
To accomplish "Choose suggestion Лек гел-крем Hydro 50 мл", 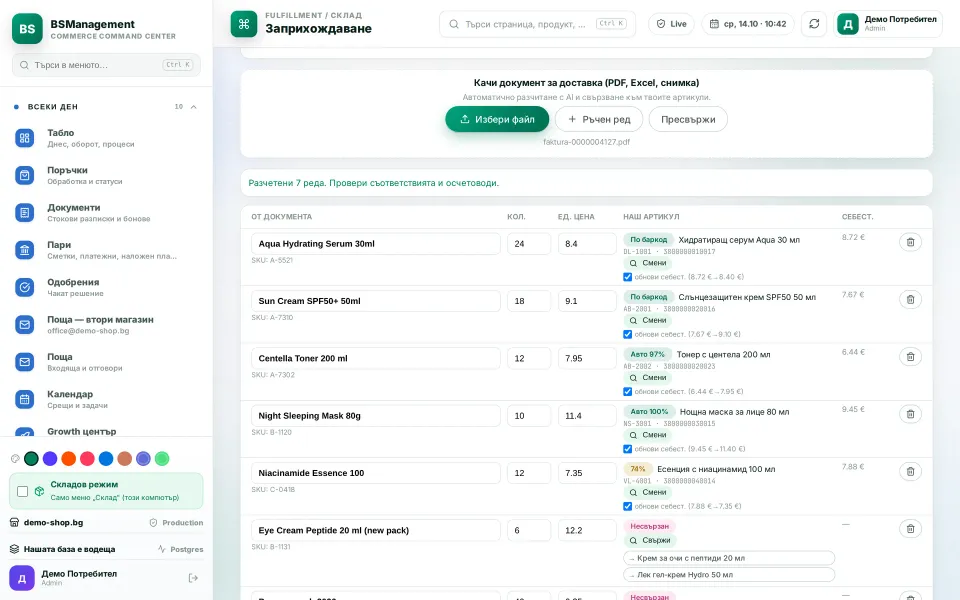I will [x=729, y=574].
